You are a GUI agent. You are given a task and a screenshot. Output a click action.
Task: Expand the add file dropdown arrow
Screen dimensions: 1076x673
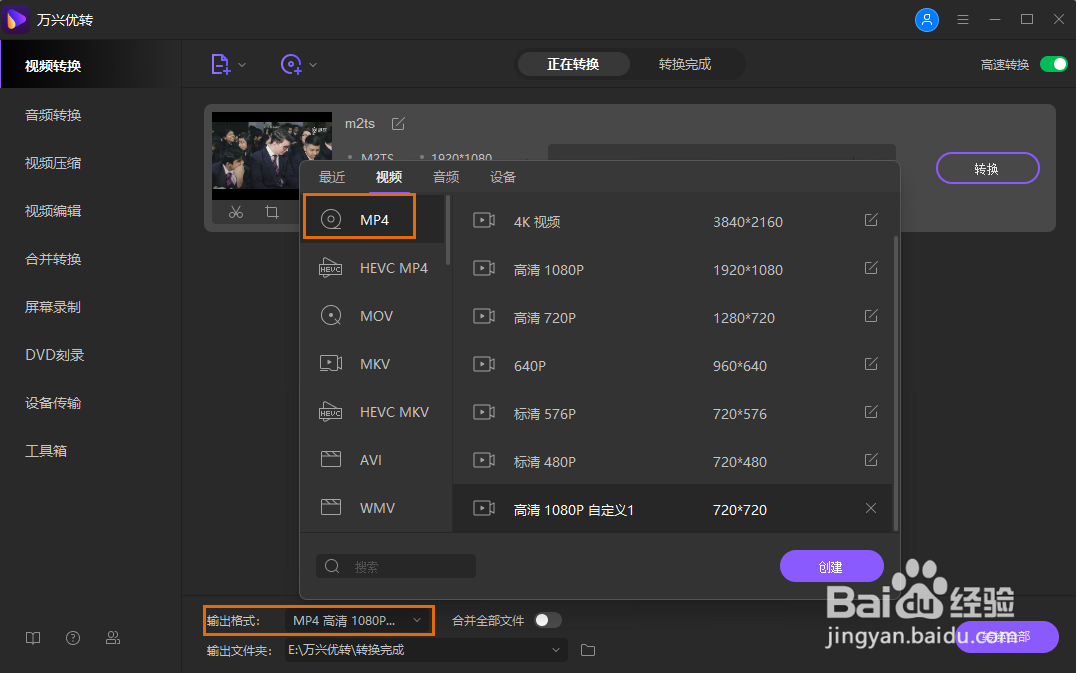tap(242, 65)
